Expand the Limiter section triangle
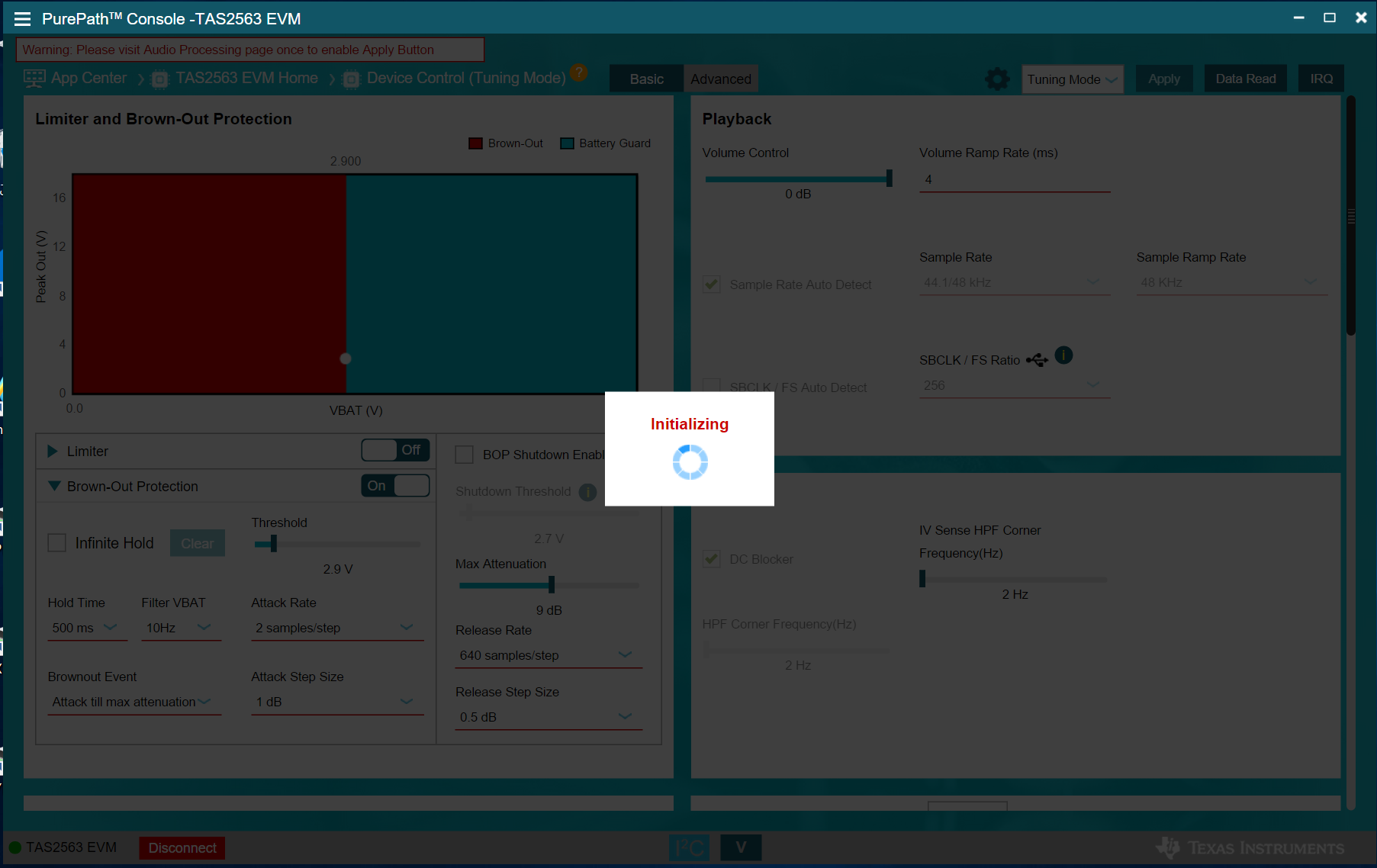Viewport: 1377px width, 868px height. point(53,452)
